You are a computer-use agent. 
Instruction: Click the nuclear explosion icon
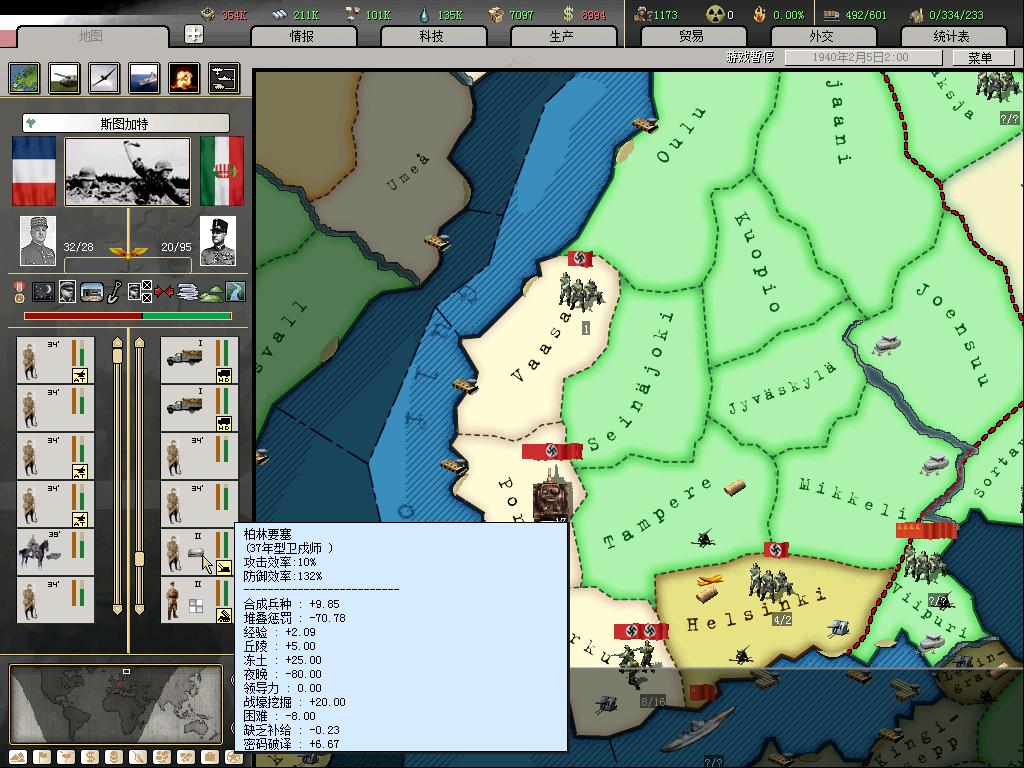pyautogui.click(x=183, y=78)
